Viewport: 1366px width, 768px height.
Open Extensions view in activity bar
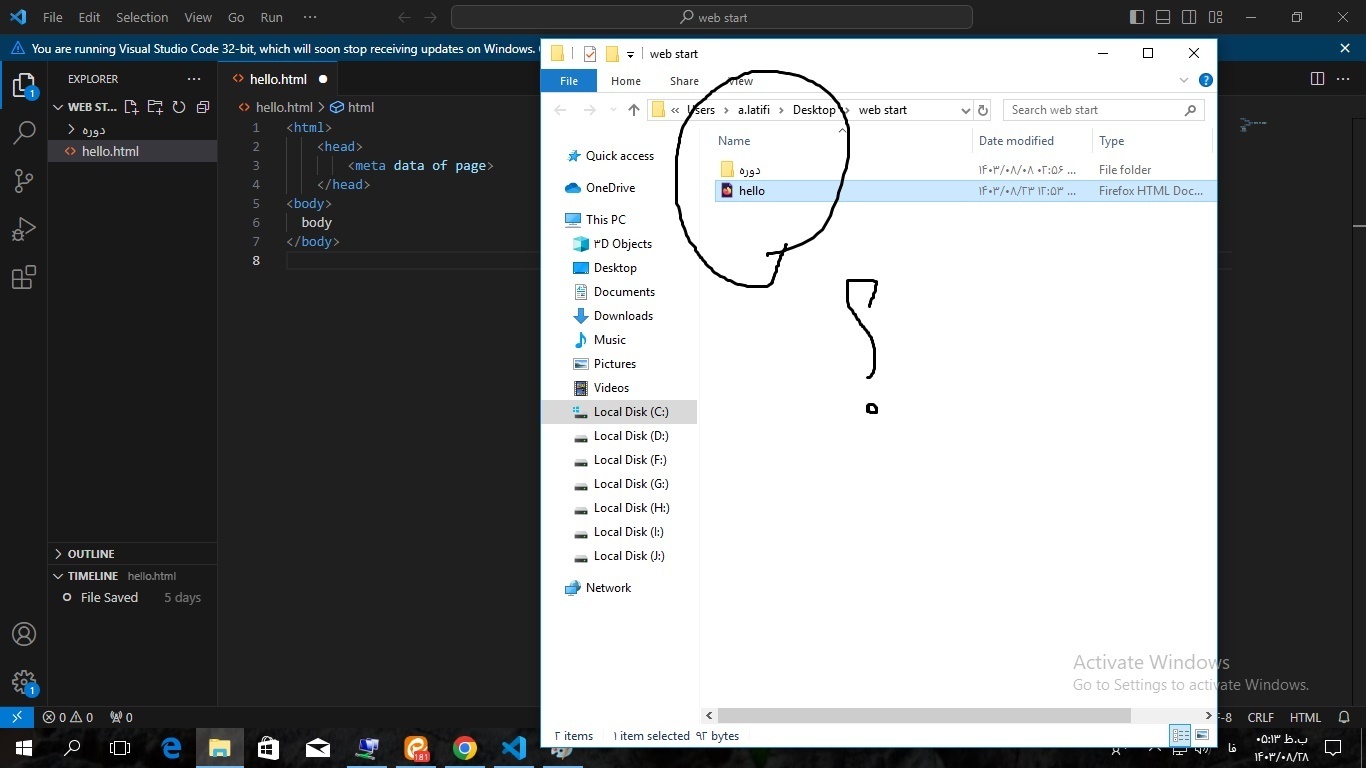pyautogui.click(x=24, y=277)
